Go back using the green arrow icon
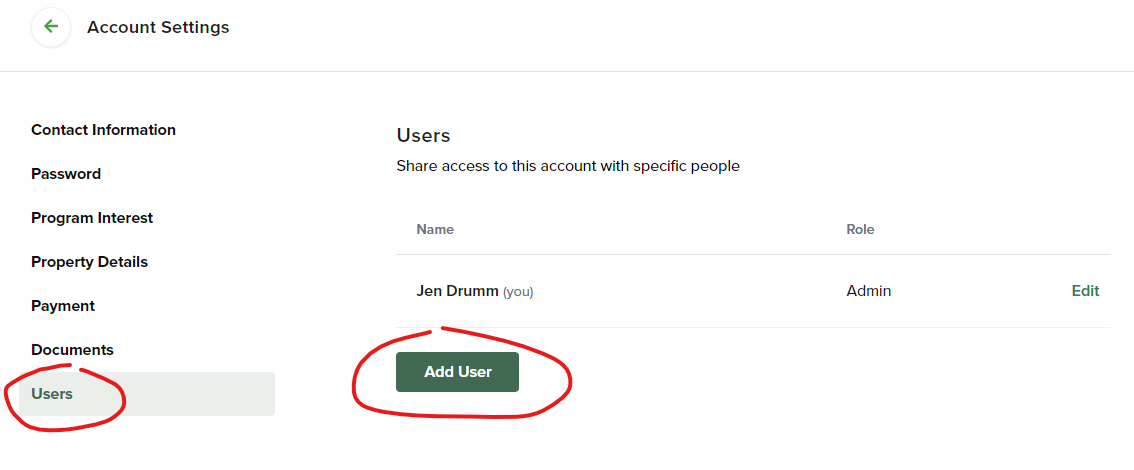 [x=51, y=27]
